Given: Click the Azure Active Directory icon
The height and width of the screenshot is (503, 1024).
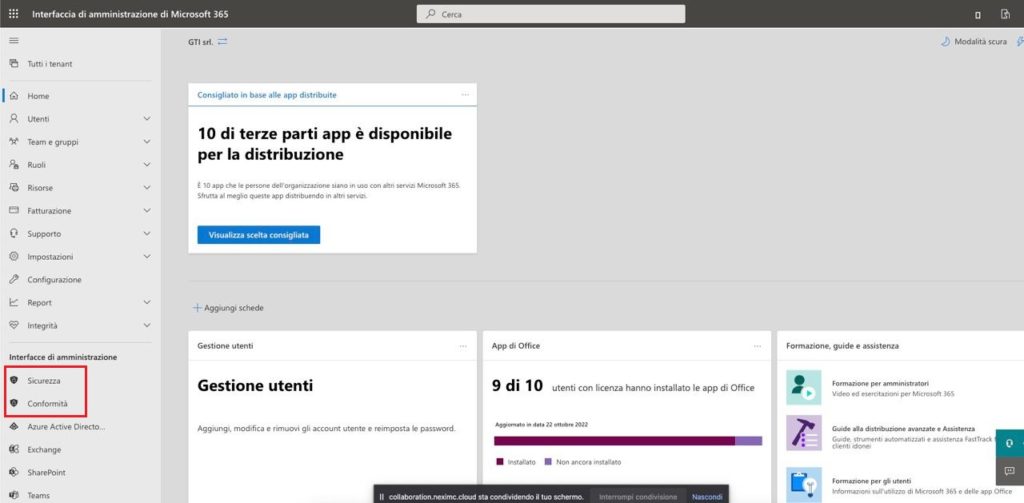Looking at the screenshot, I should 14,427.
